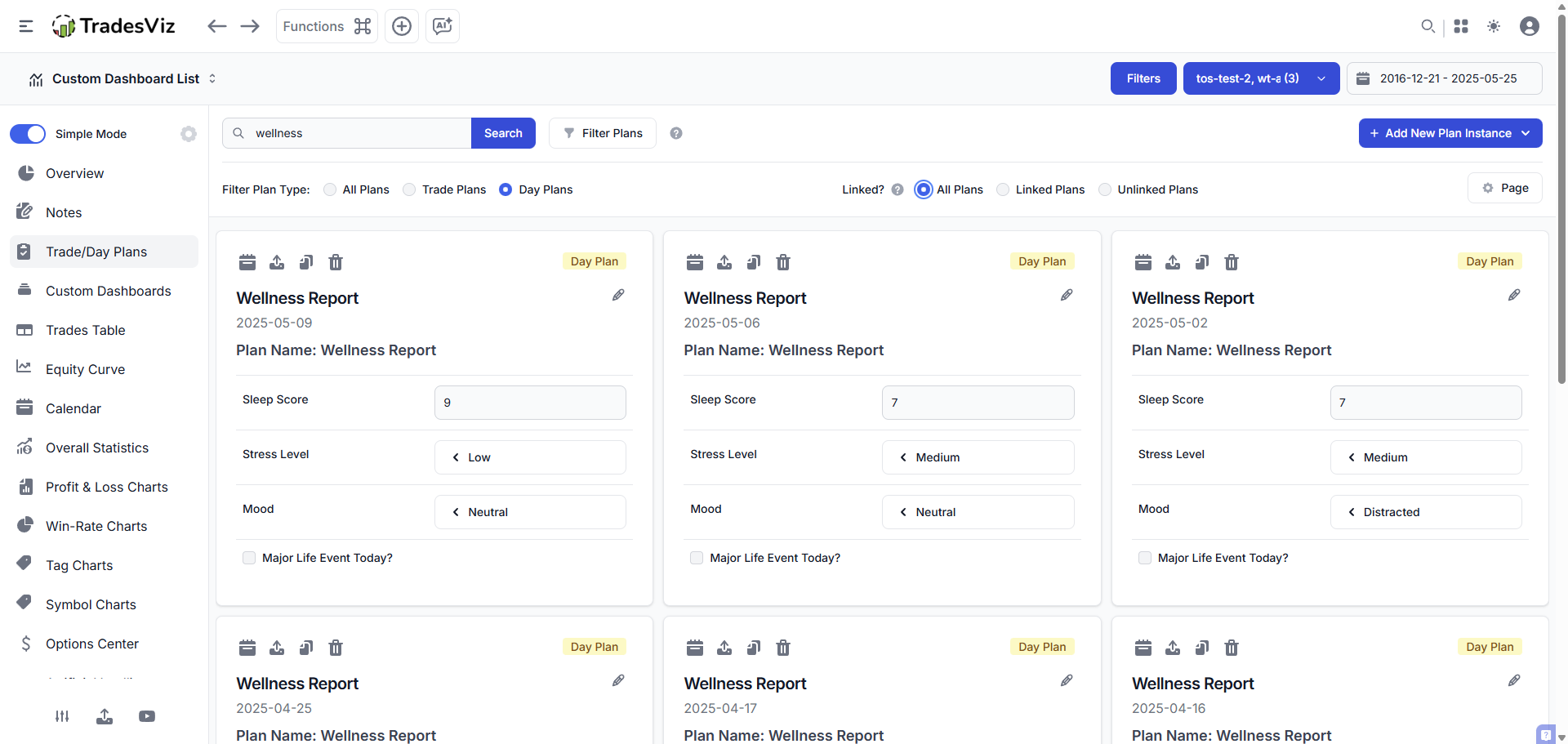Select the Trade Plans radio button

pyautogui.click(x=408, y=189)
